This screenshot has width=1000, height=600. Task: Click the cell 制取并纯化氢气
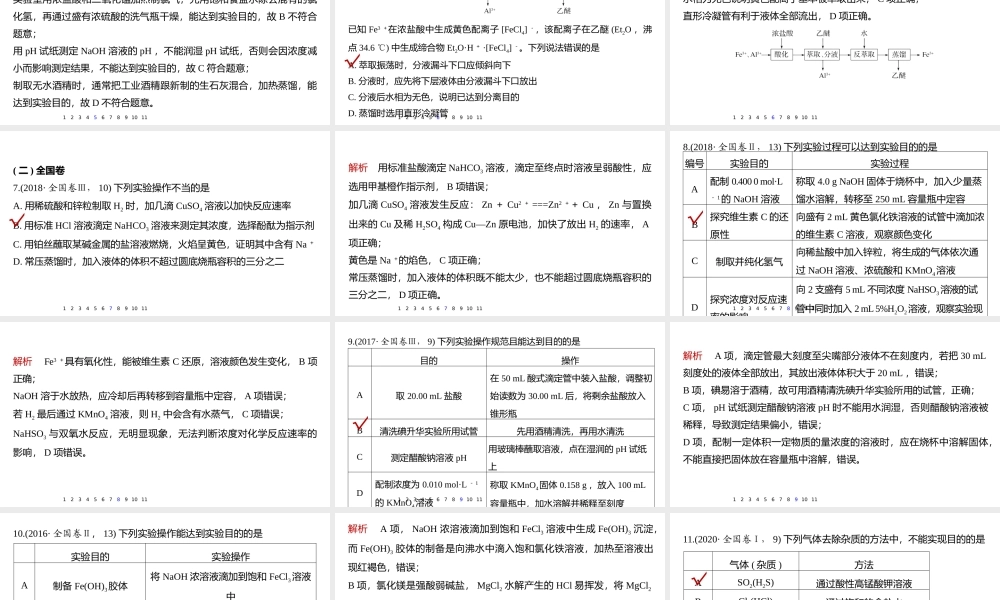pos(749,261)
